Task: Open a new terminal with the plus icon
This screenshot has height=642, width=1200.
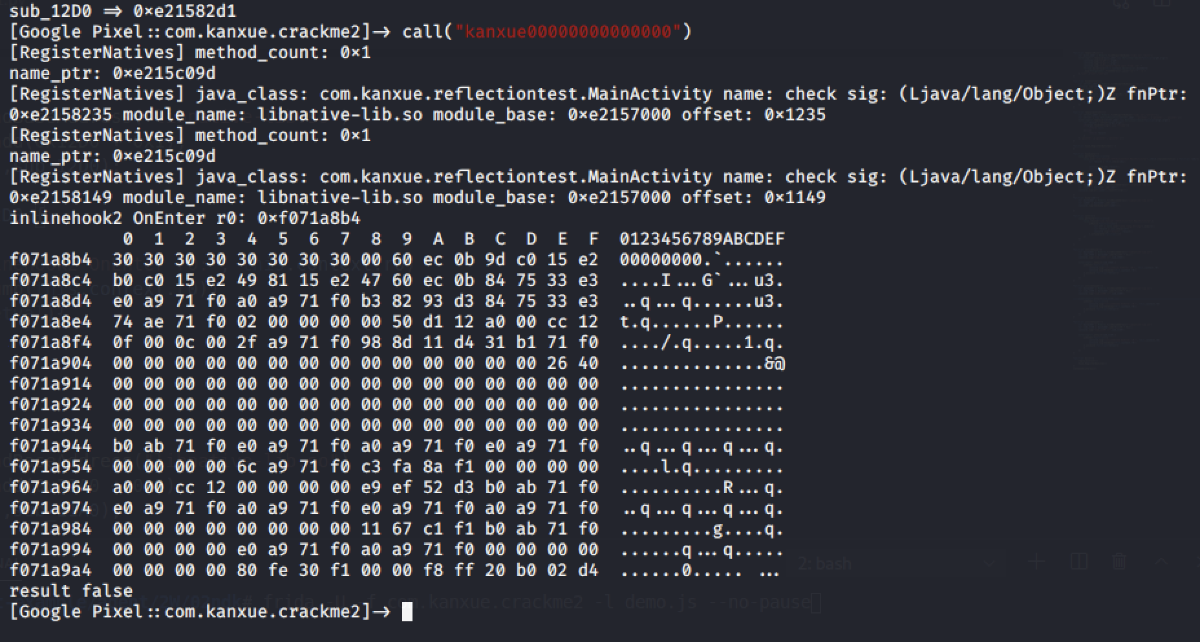Action: coord(1037,563)
